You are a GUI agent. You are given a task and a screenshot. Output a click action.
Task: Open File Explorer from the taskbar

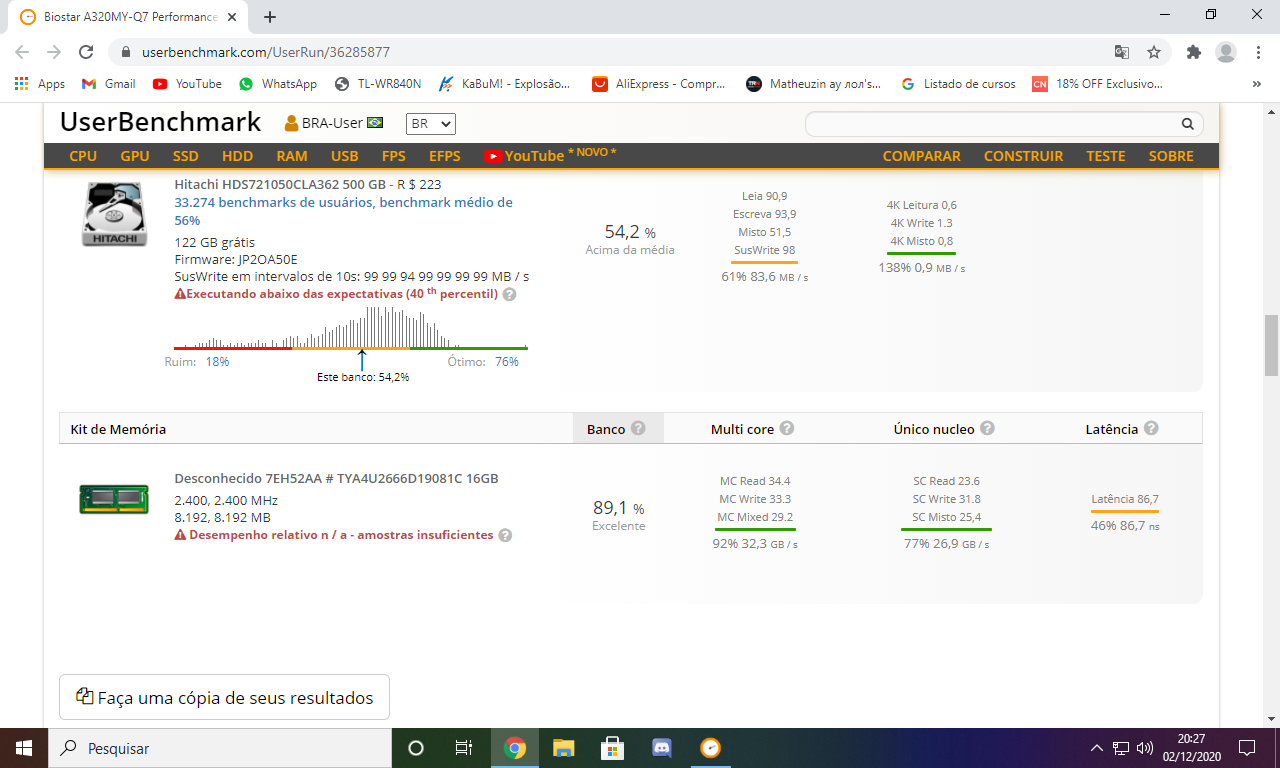[564, 748]
